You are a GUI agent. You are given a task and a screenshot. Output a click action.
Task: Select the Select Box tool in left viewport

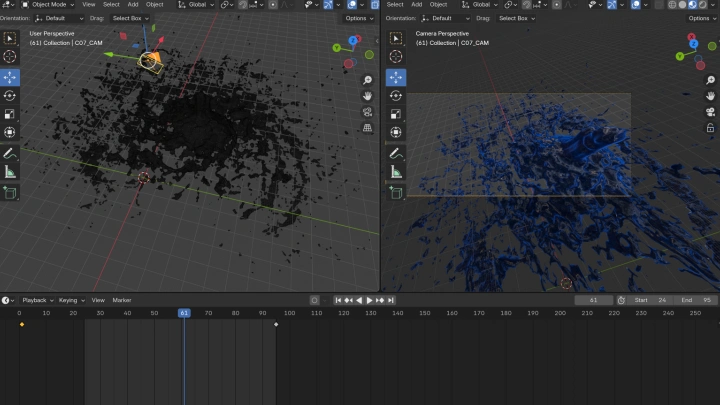(x=10, y=38)
